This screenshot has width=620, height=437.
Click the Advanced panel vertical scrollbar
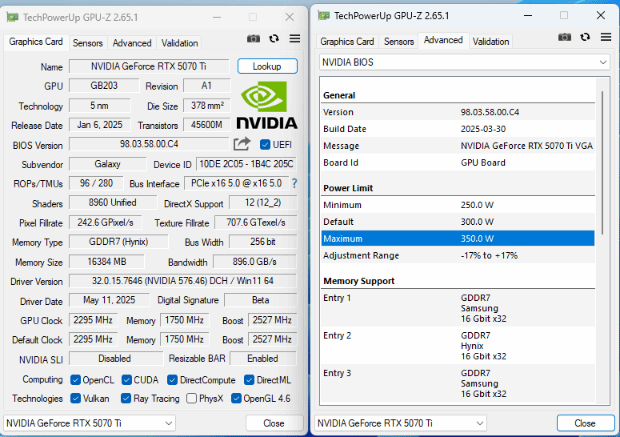click(603, 162)
